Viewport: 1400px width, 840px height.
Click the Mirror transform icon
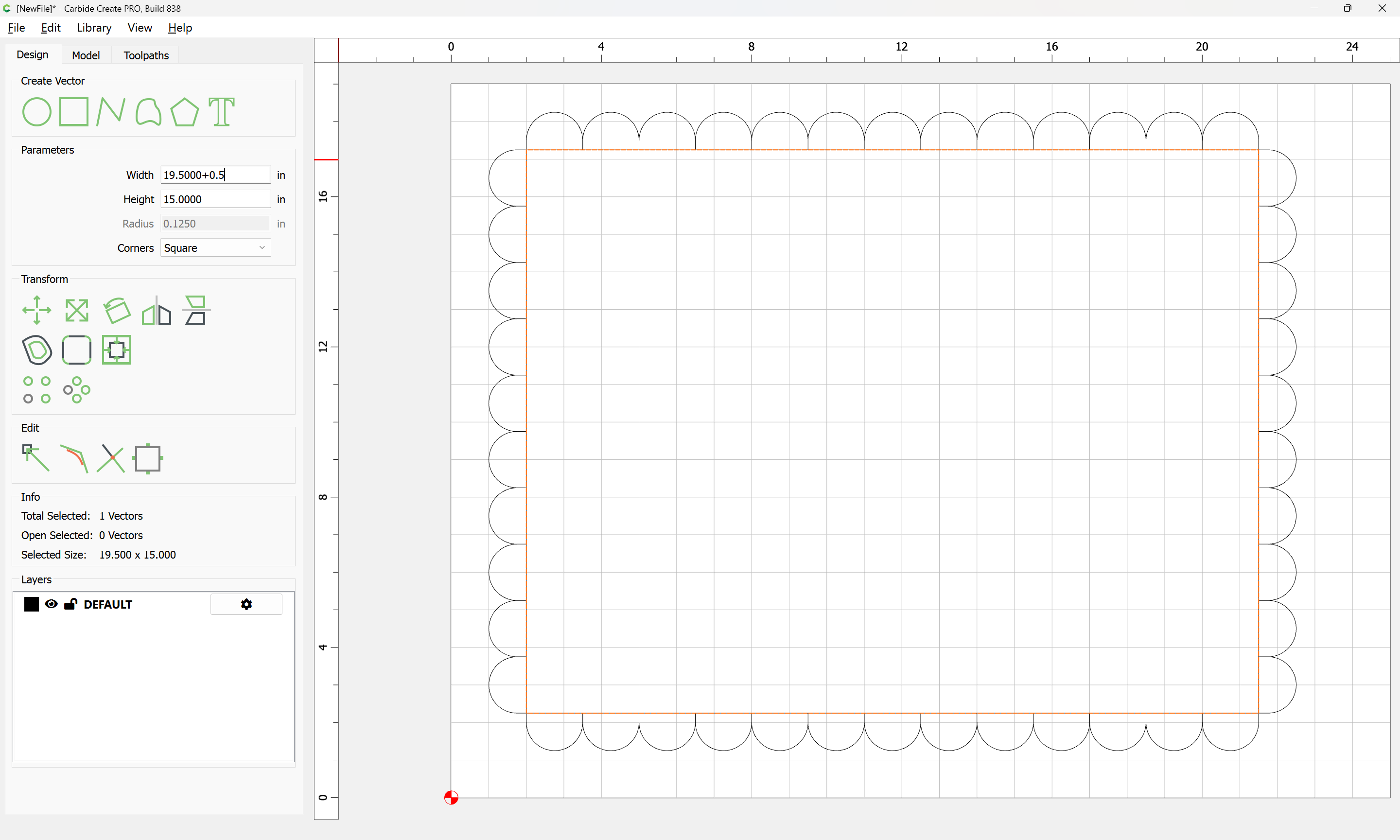tap(156, 310)
